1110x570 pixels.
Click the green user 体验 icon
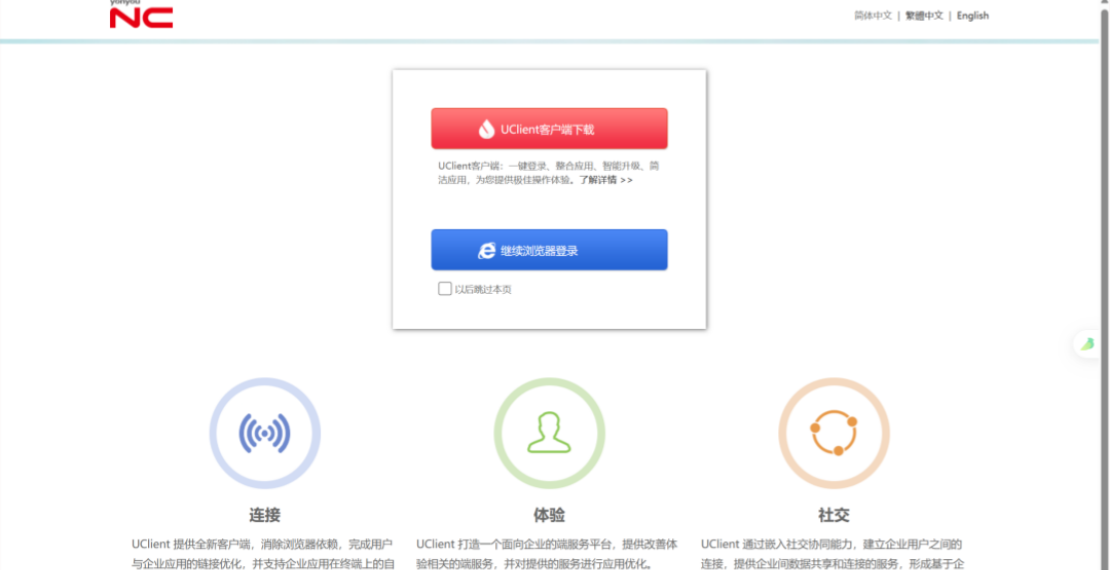click(x=549, y=433)
